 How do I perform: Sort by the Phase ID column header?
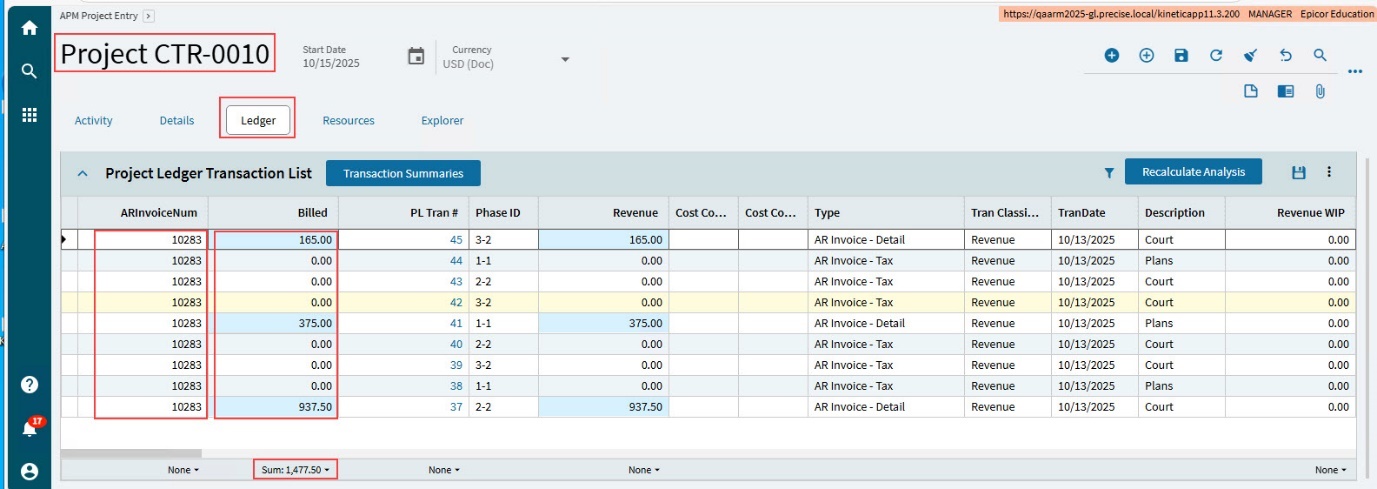[x=504, y=212]
